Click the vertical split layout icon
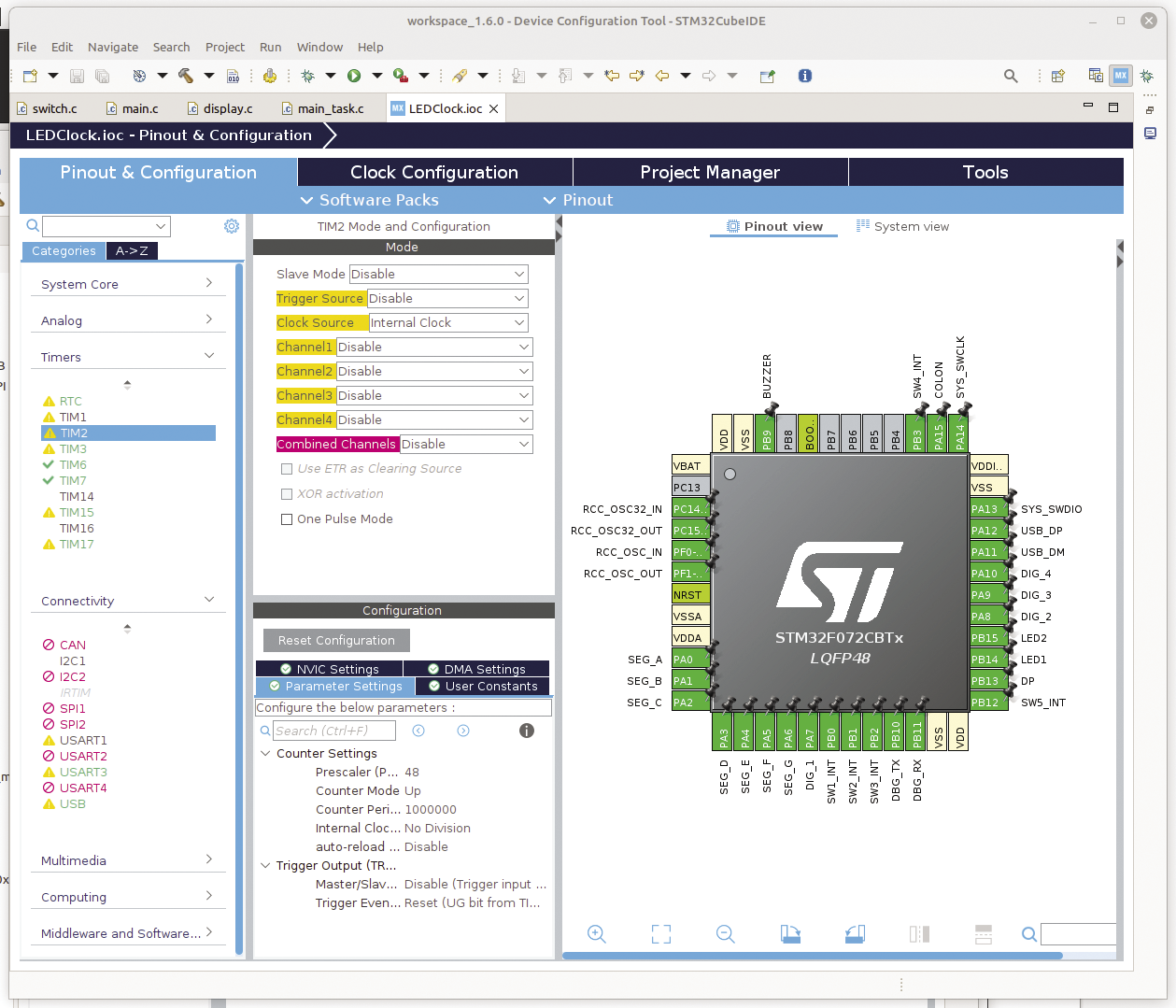 tap(919, 933)
